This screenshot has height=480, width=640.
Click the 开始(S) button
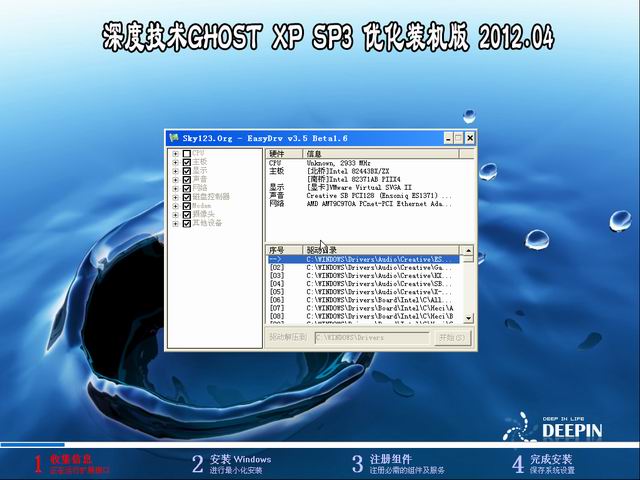click(x=452, y=338)
